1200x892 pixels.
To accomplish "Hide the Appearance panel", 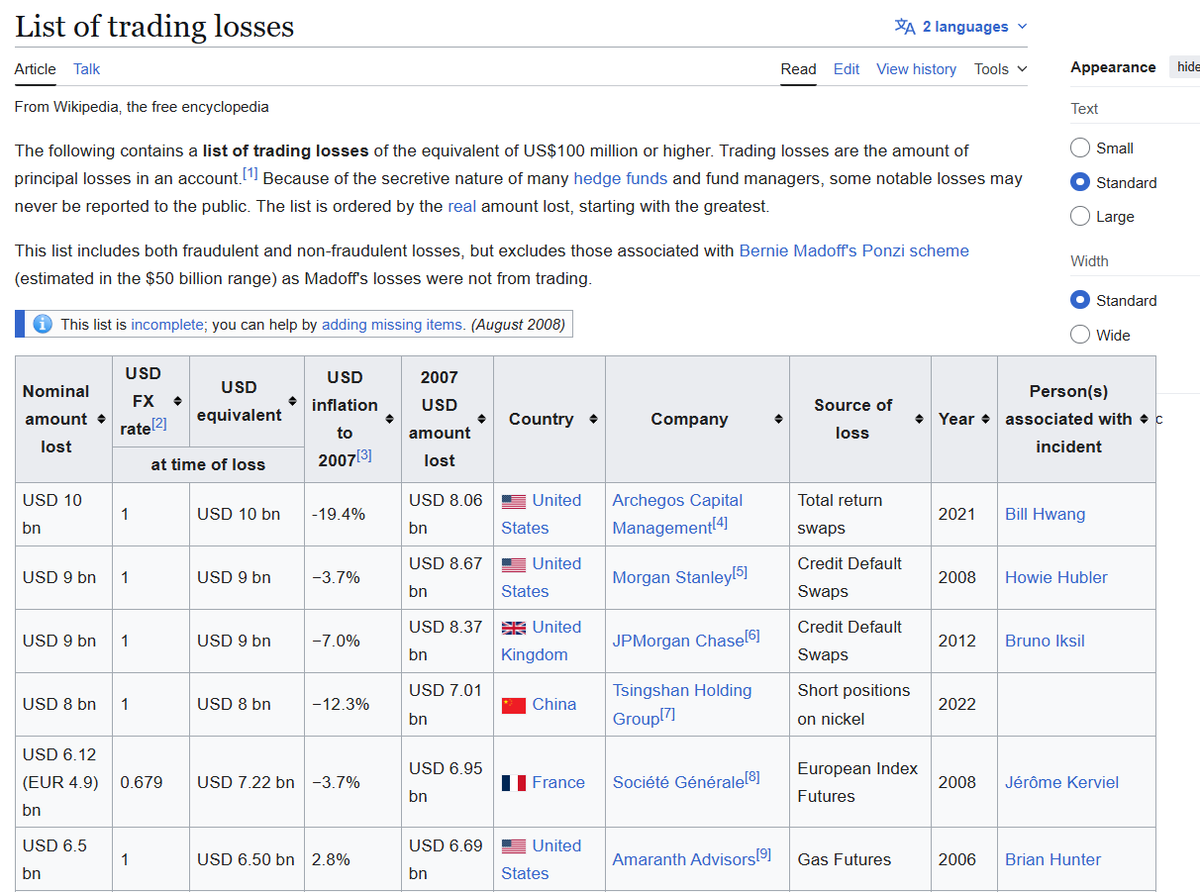I will 1187,67.
